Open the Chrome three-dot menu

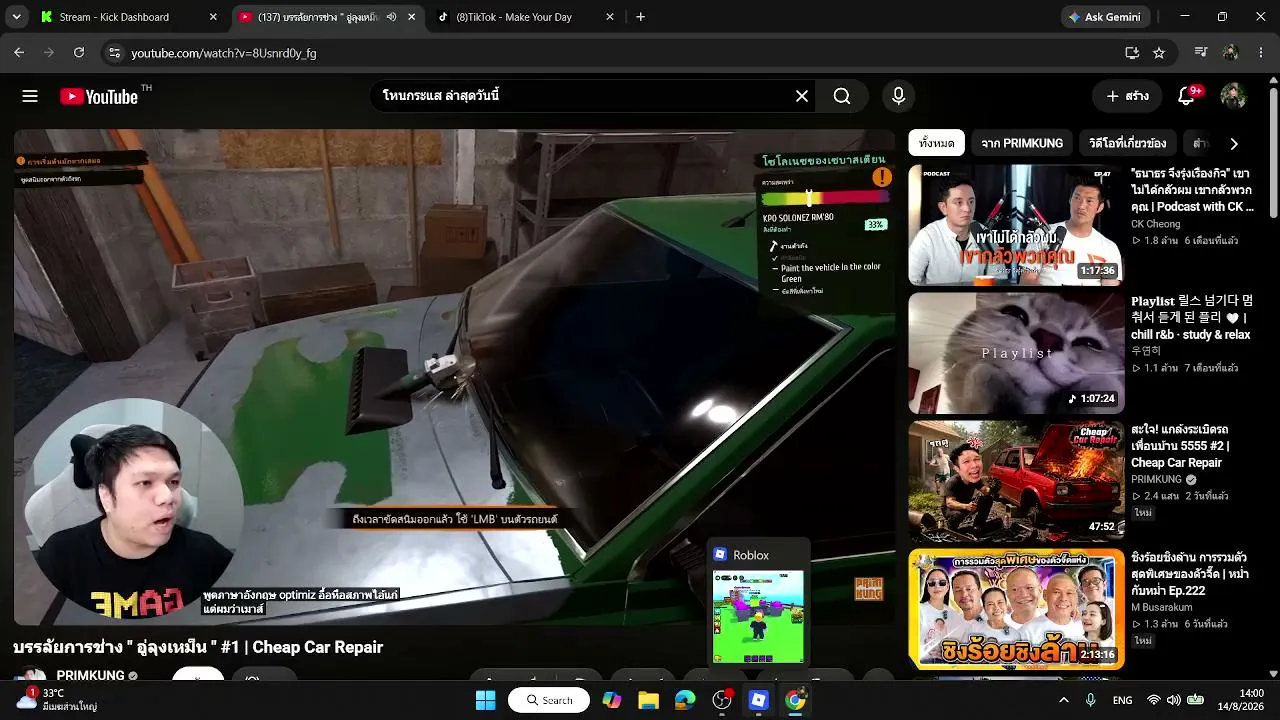[x=1260, y=52]
